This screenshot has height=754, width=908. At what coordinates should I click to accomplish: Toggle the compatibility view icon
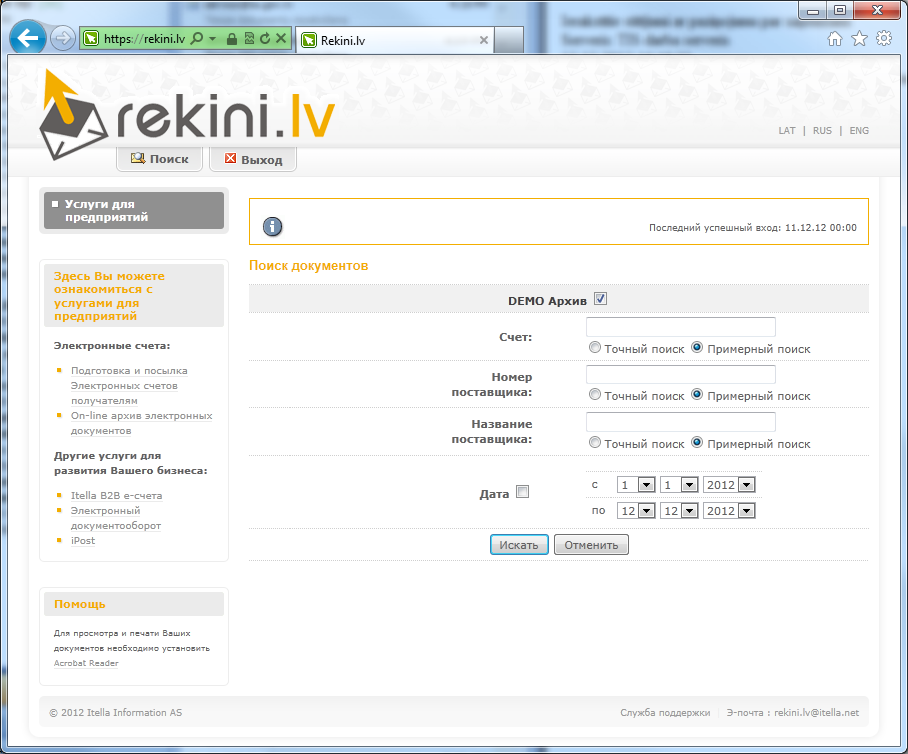pyautogui.click(x=249, y=39)
